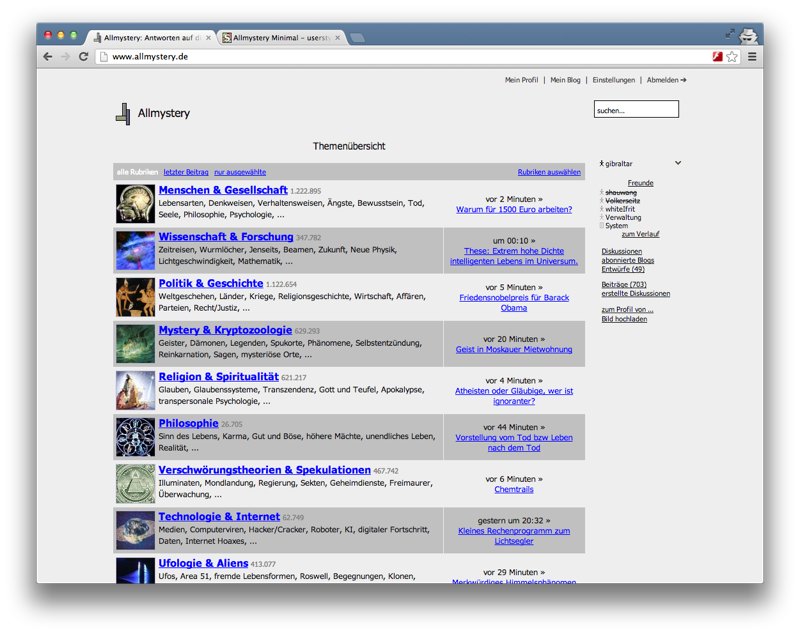Click the Politik & Geschichte thumbnail
This screenshot has width=800, height=634.
click(x=135, y=297)
